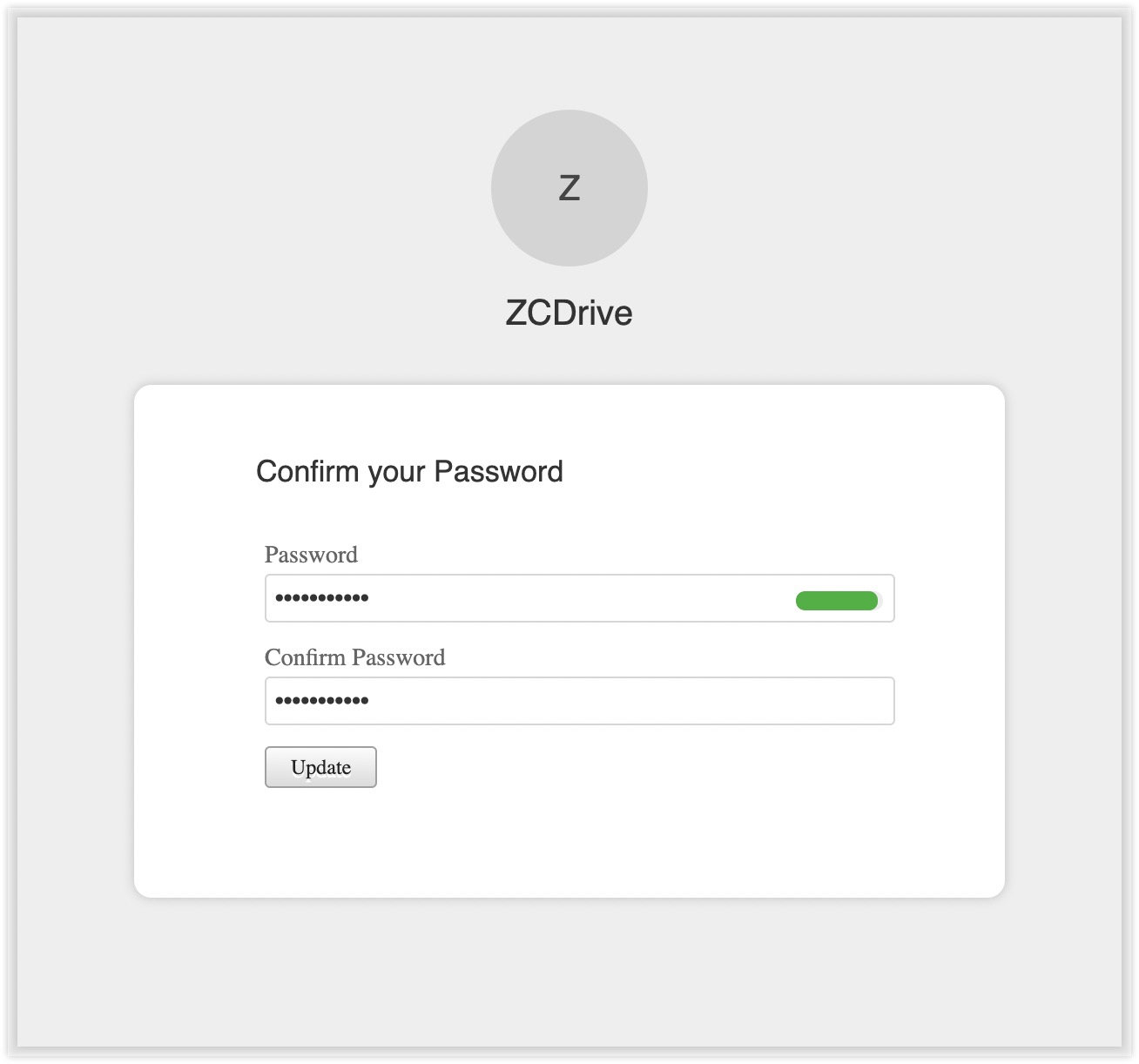Click the masked dots in Password field
The width and height of the screenshot is (1139, 1064).
321,598
